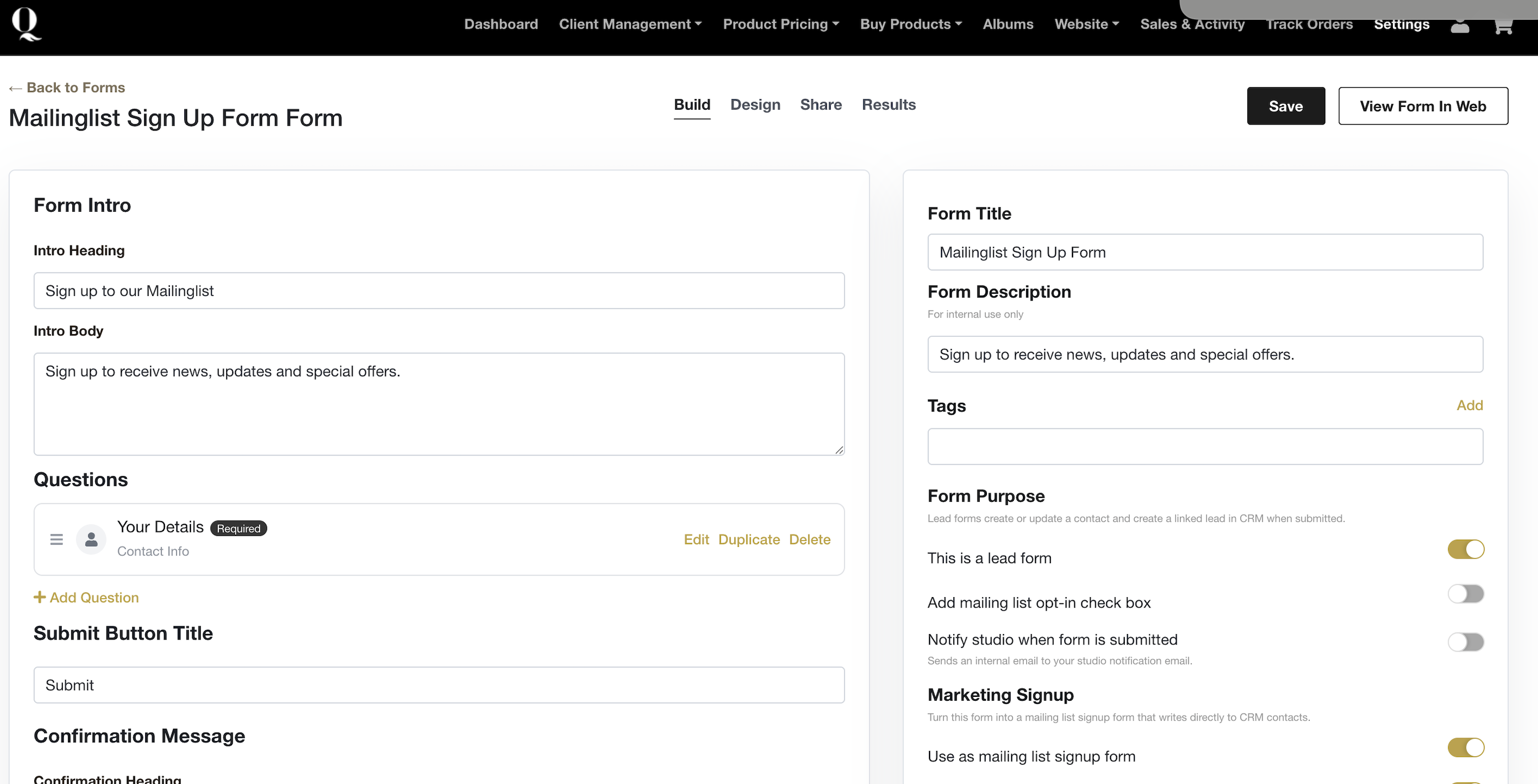Click the Intro Body resize grip
The width and height of the screenshot is (1538, 784).
[839, 450]
